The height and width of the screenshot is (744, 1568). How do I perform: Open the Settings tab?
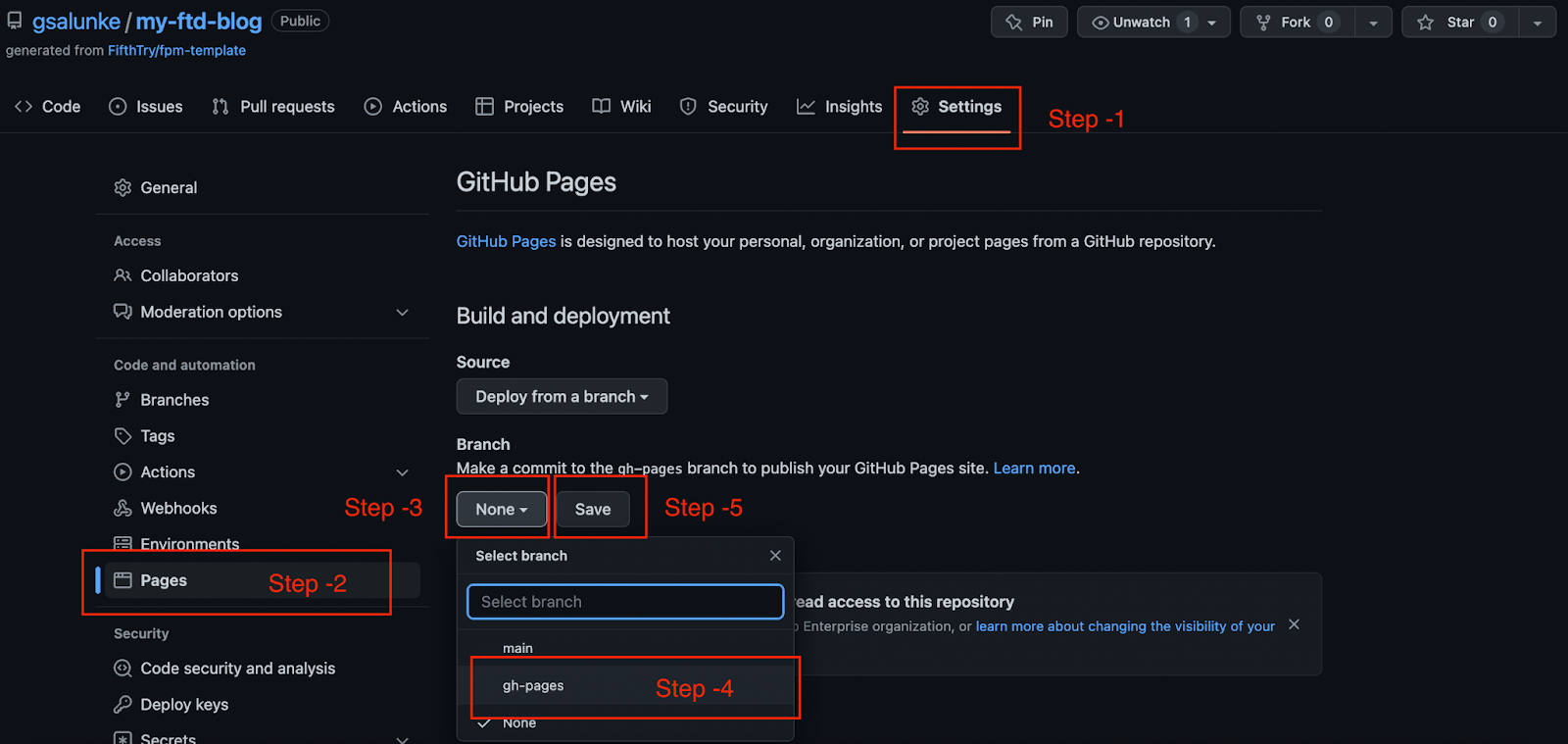(x=956, y=107)
